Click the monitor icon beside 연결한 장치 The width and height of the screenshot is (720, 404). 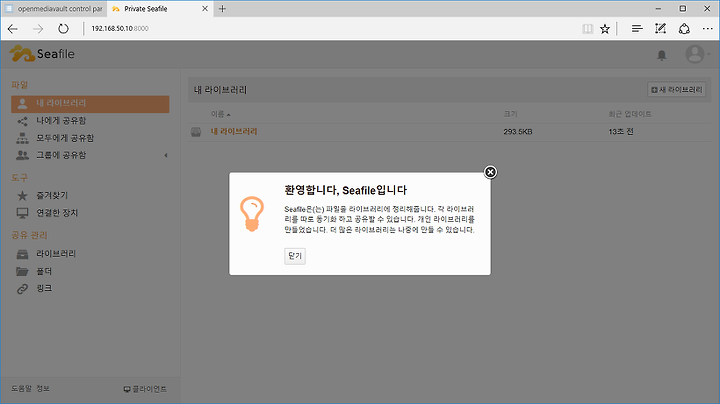click(22, 213)
